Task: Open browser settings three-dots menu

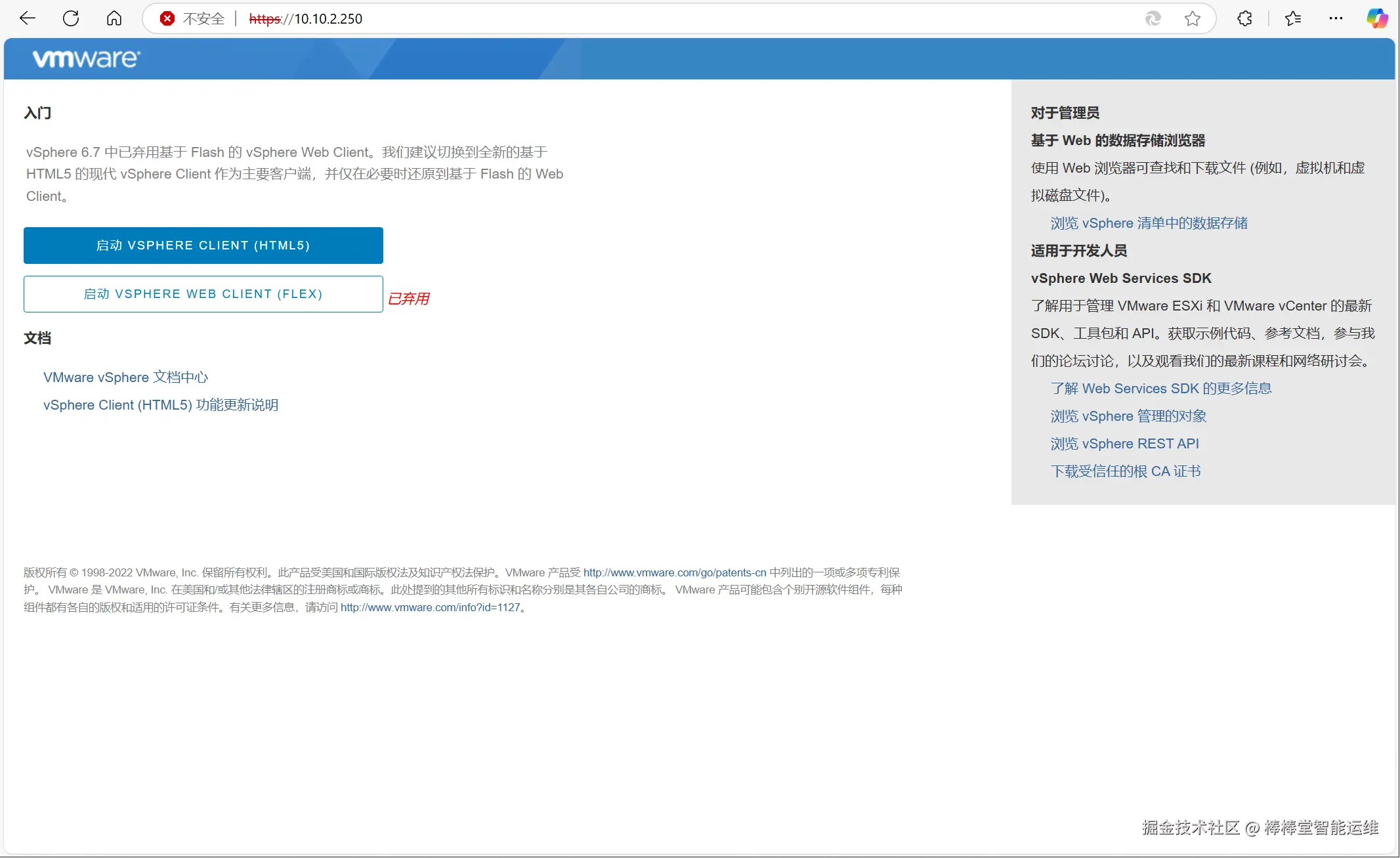Action: (x=1336, y=18)
